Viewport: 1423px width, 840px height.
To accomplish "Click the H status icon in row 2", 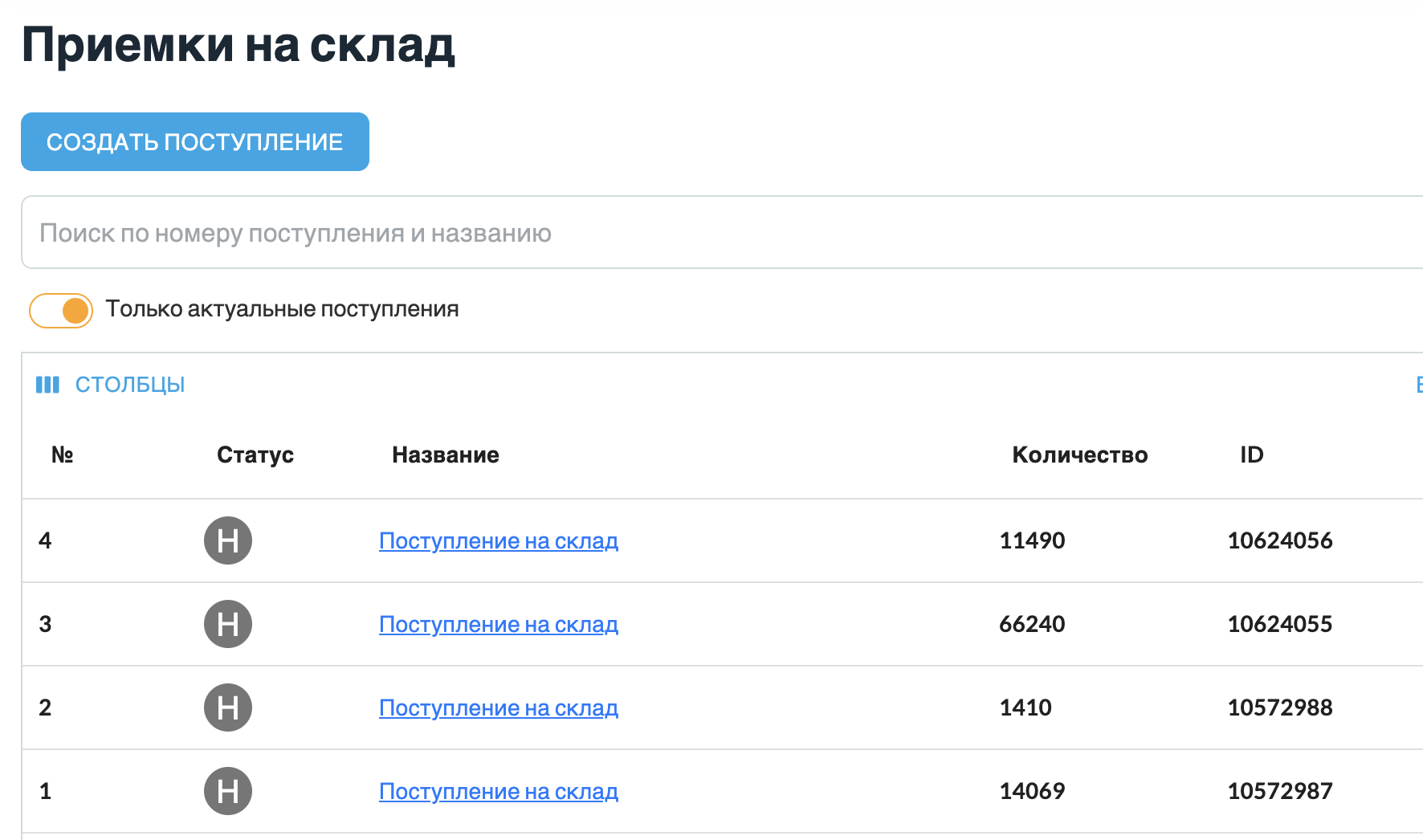I will point(228,707).
